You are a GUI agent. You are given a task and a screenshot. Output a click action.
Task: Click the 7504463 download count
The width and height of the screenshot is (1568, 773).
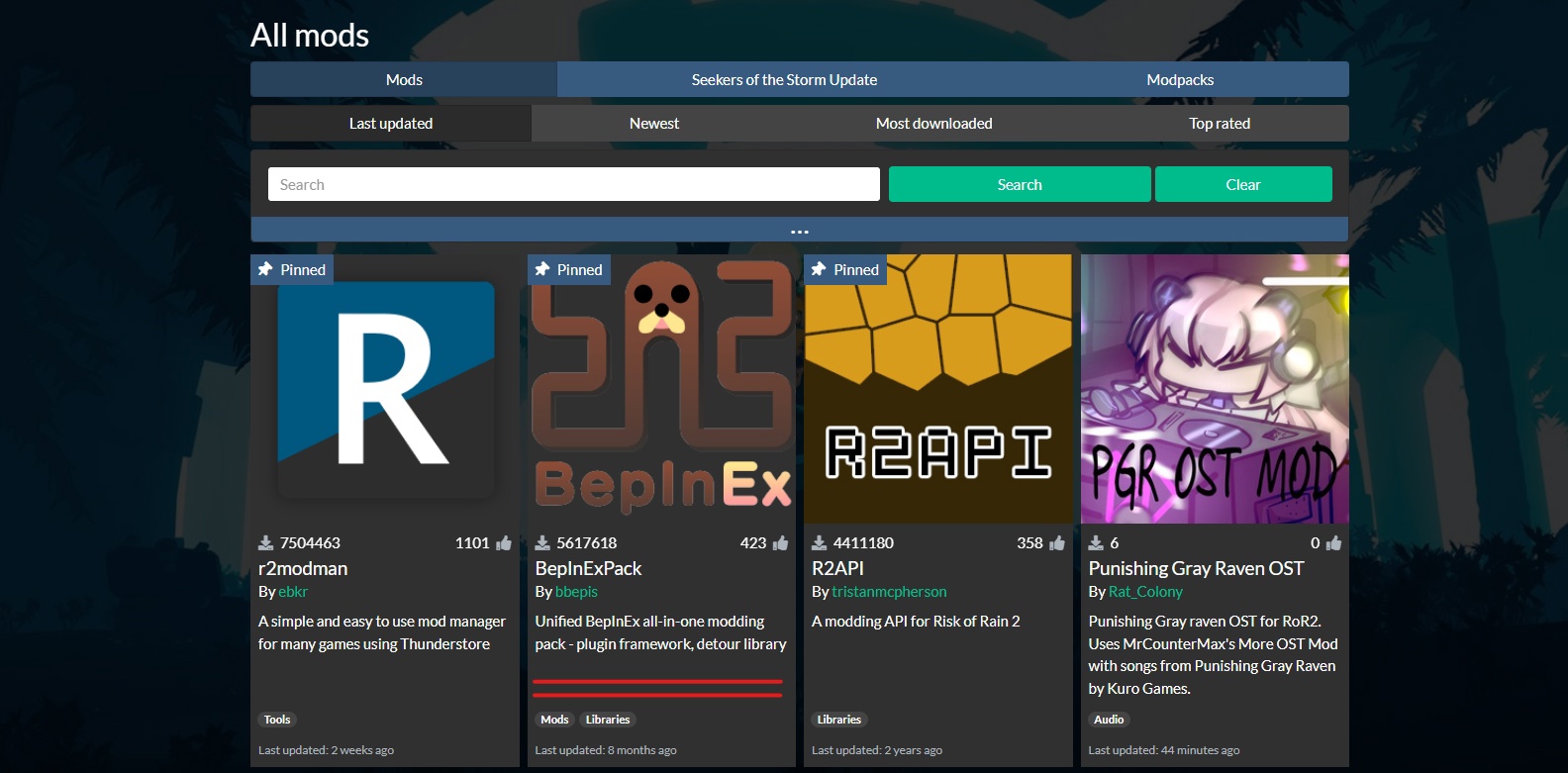(310, 542)
